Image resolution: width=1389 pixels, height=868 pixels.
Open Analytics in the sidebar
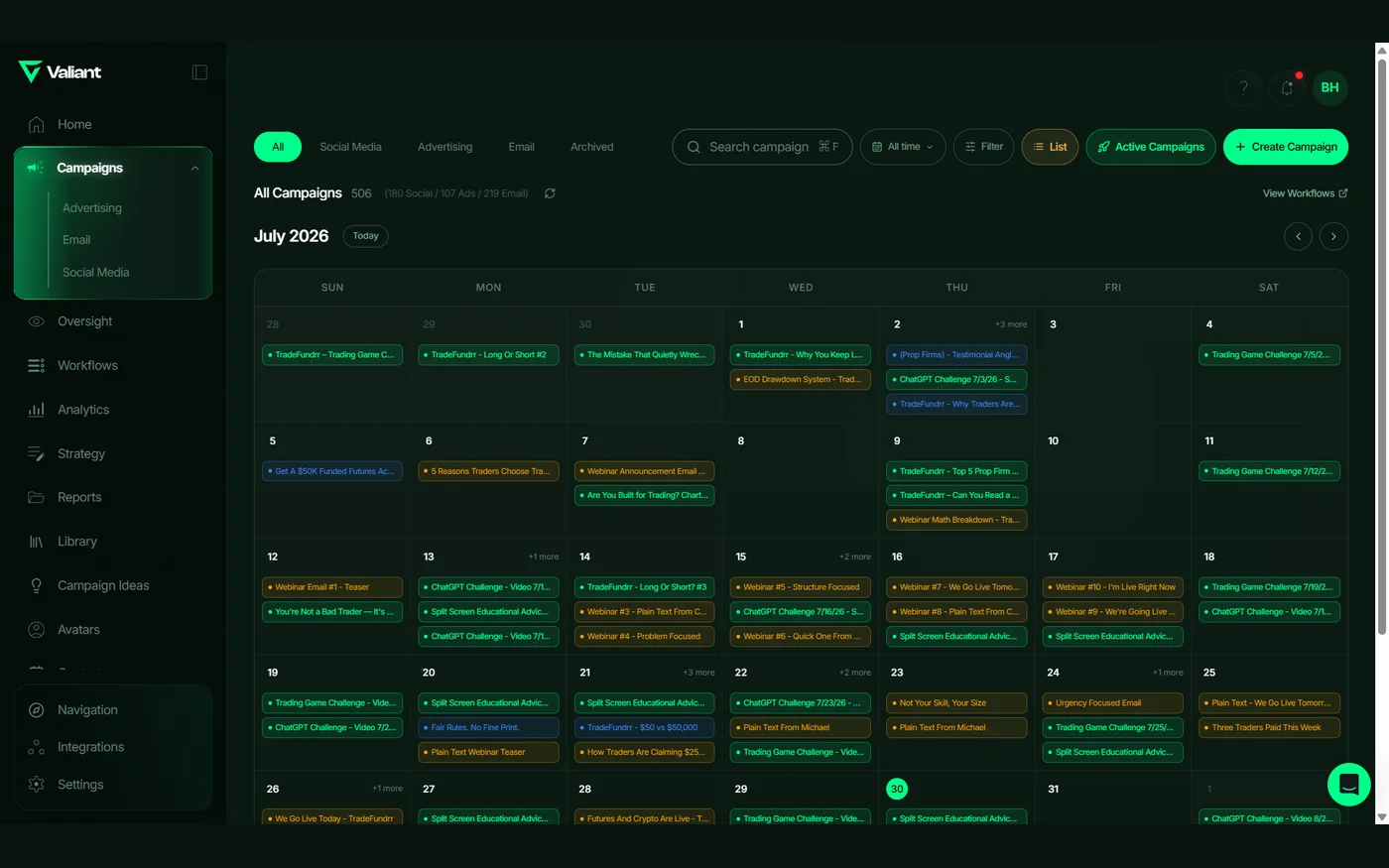(83, 410)
